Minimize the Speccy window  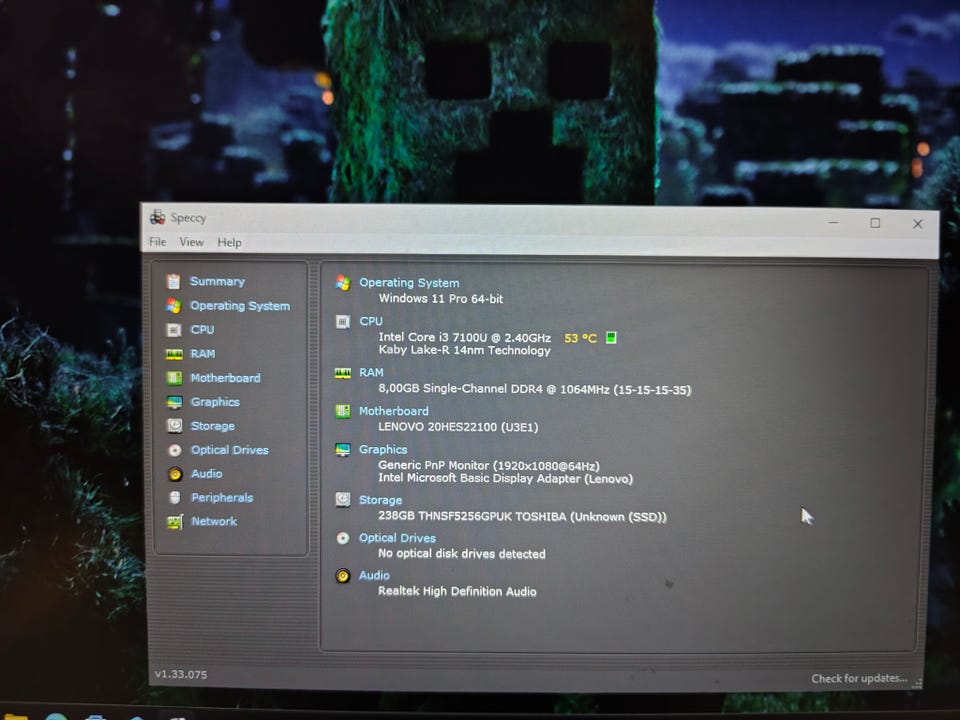tap(833, 222)
